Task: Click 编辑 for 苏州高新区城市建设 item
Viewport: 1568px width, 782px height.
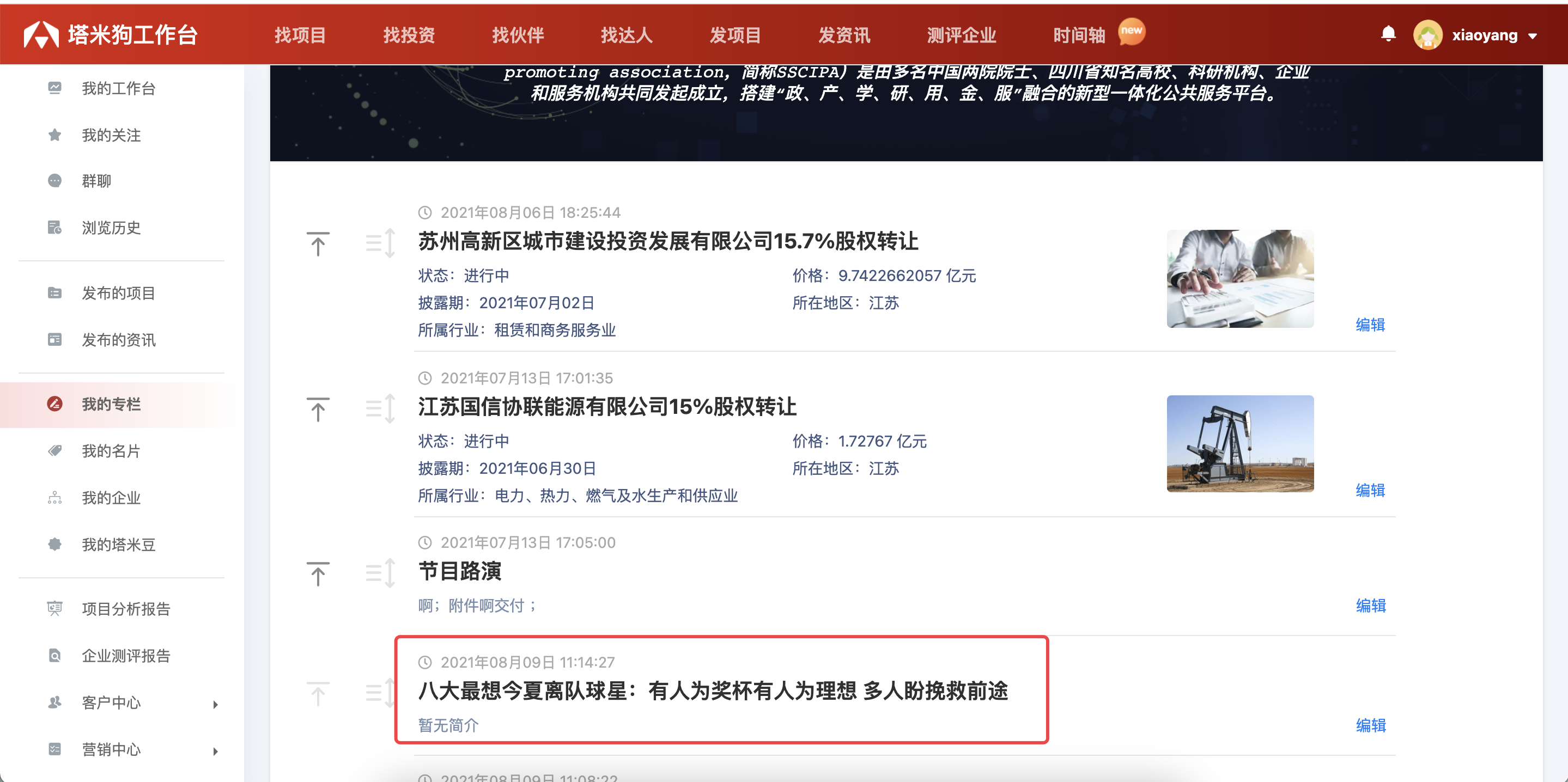Action: click(x=1370, y=325)
